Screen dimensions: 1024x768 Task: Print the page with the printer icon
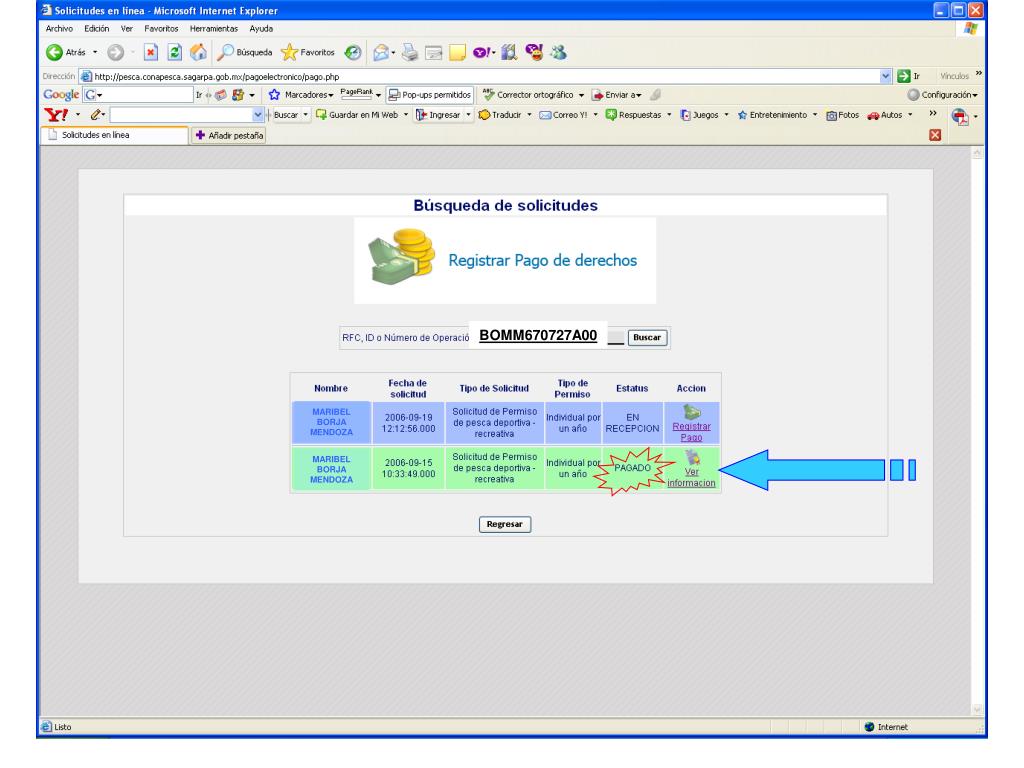[x=409, y=52]
